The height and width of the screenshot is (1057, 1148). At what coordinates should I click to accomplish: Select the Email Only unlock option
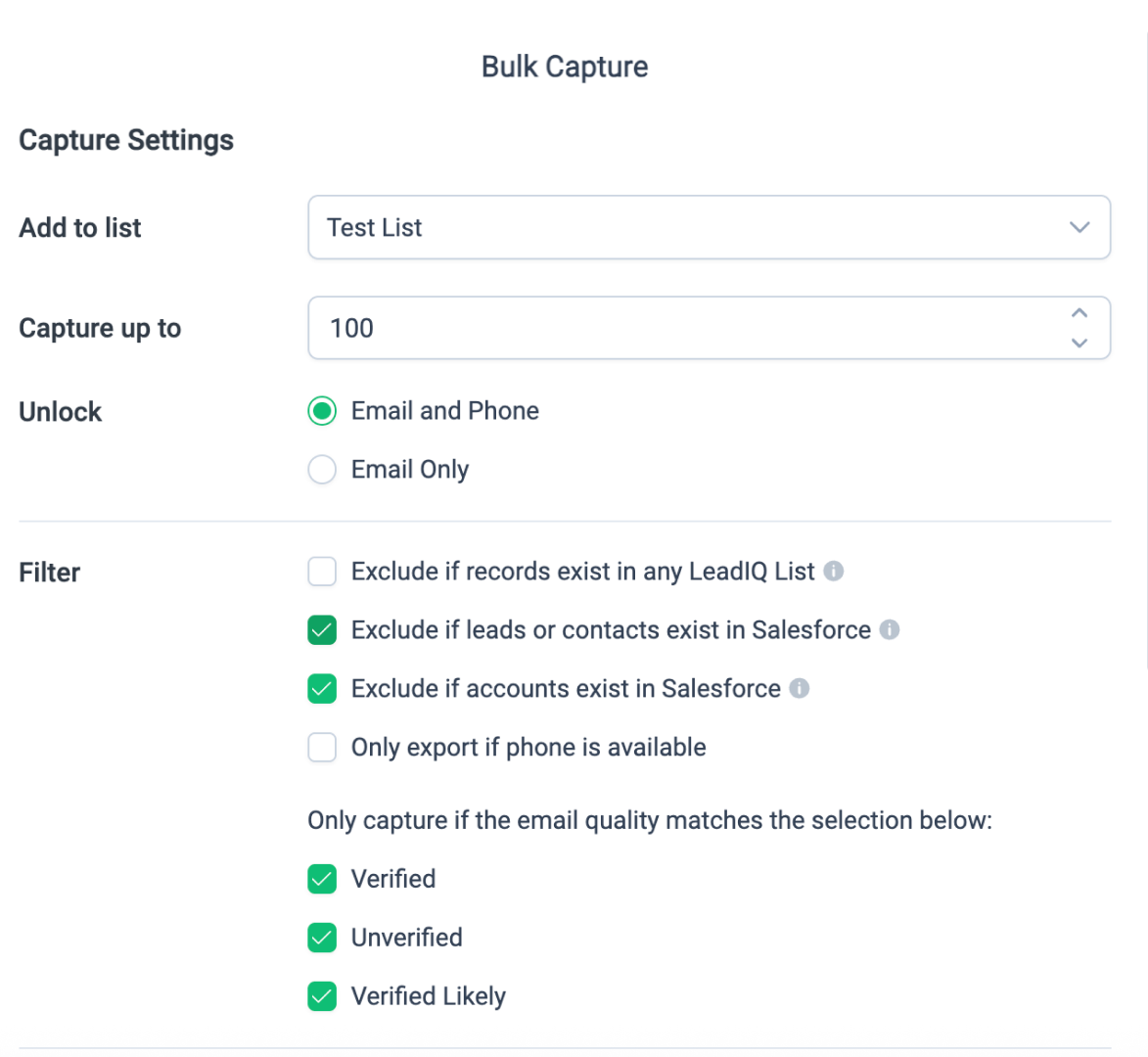[322, 470]
